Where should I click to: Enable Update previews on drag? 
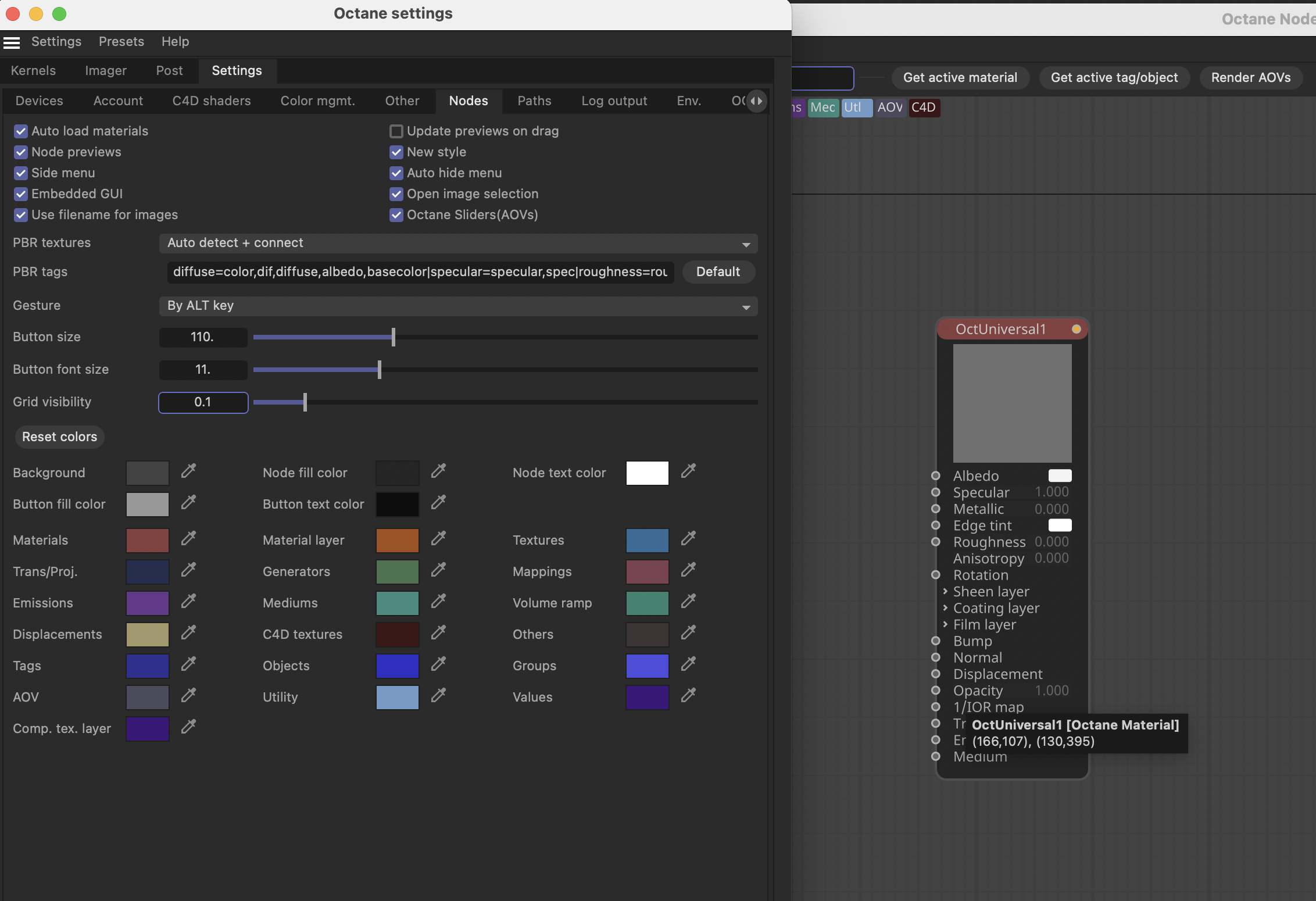396,131
